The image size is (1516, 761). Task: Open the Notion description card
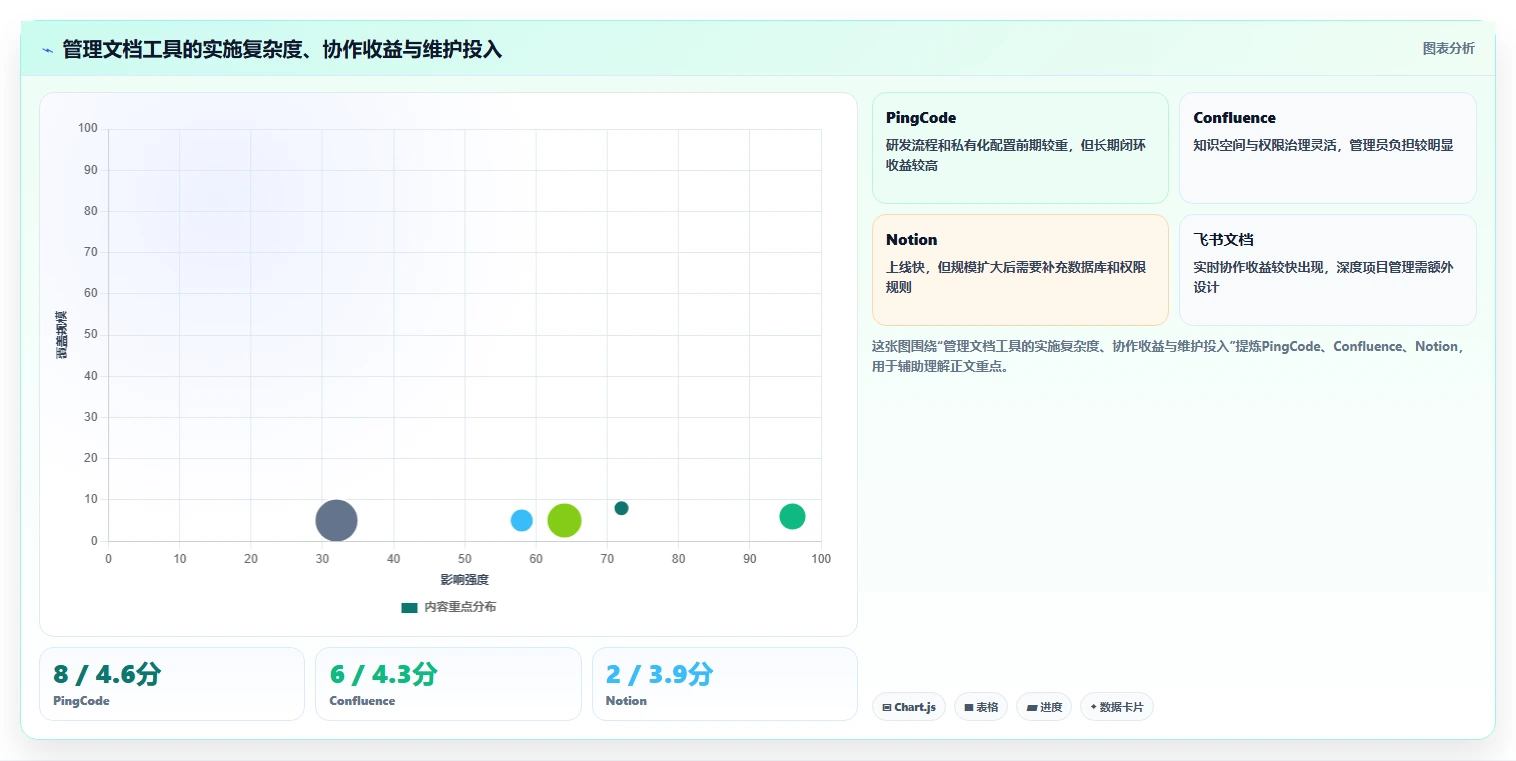[1020, 270]
